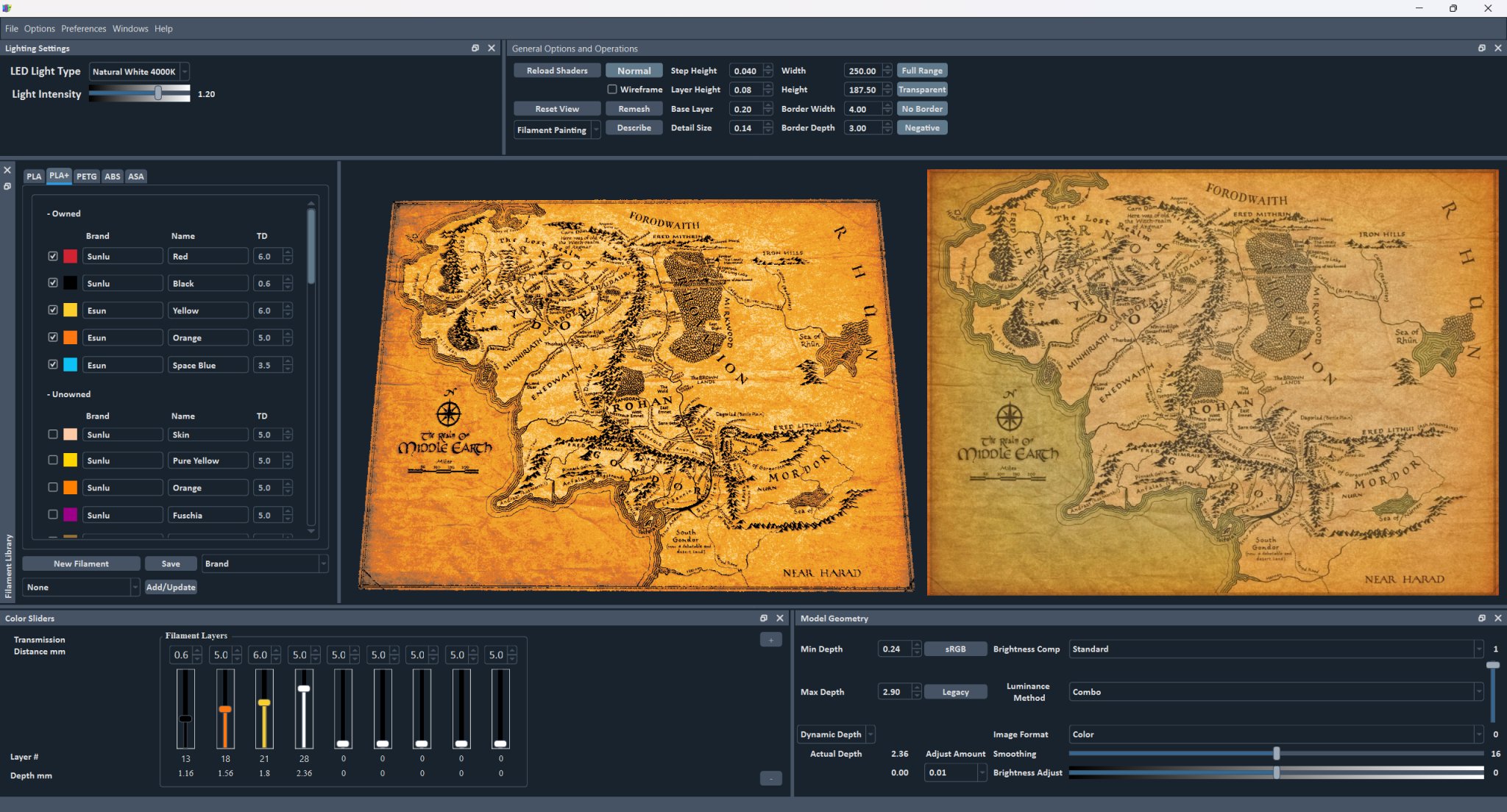Click the Reload Shaders button
Screen dimensions: 1507x812
pos(556,70)
